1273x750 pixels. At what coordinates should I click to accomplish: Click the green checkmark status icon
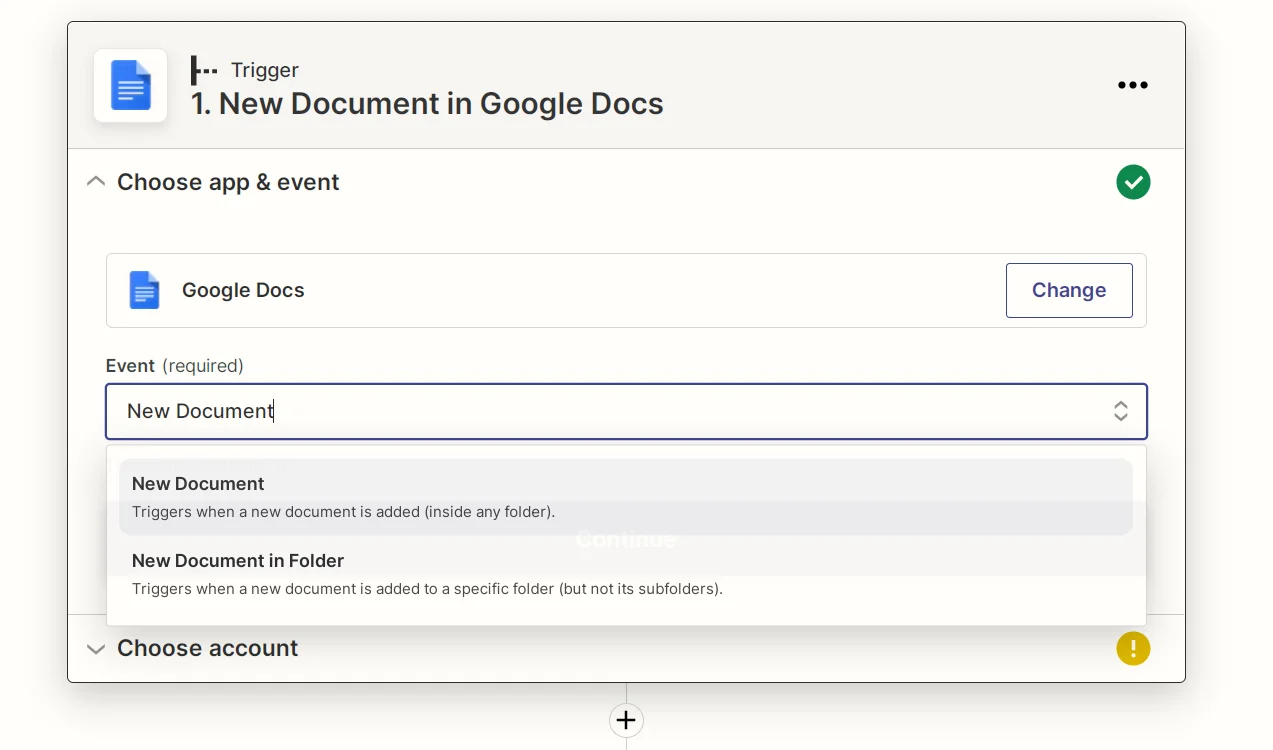pyautogui.click(x=1132, y=182)
